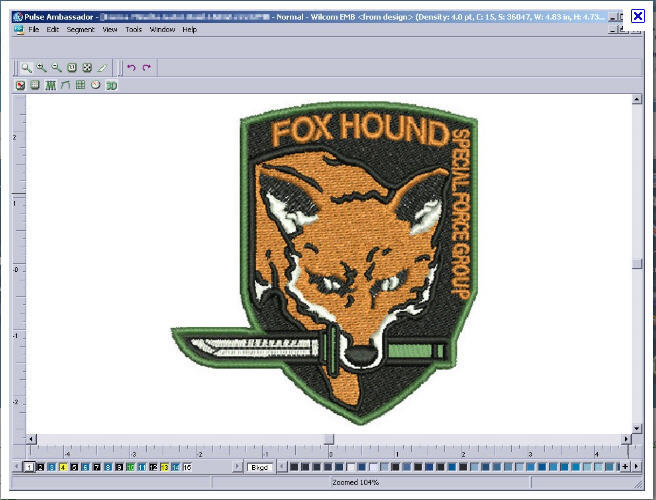Click the vertical scrollbar down arrow
Image resolution: width=656 pixels, height=500 pixels.
click(637, 427)
